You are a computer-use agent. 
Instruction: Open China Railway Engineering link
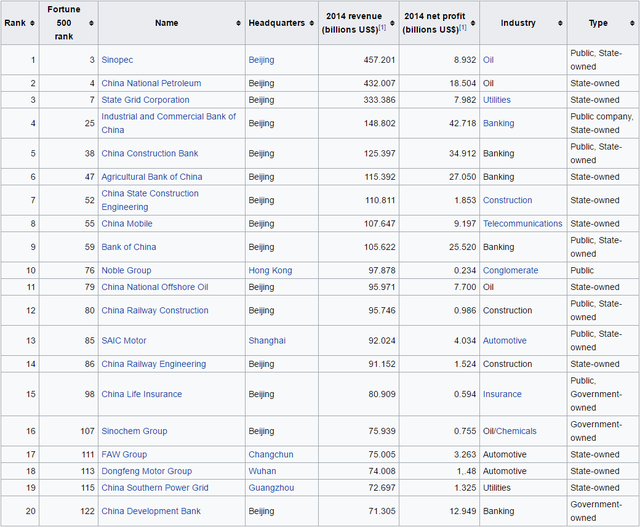[x=153, y=364]
